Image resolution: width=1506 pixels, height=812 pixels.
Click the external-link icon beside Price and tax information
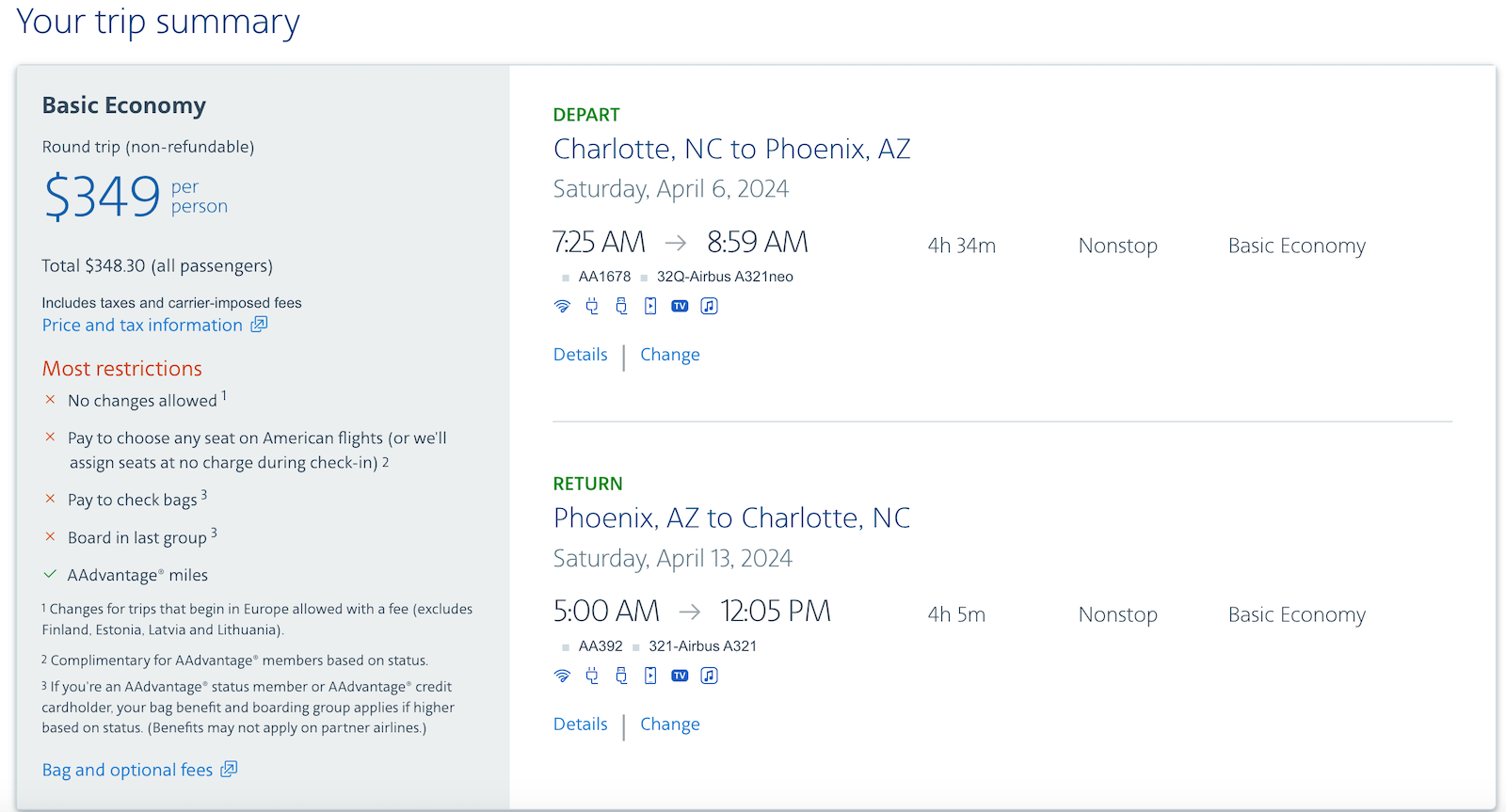[x=259, y=324]
